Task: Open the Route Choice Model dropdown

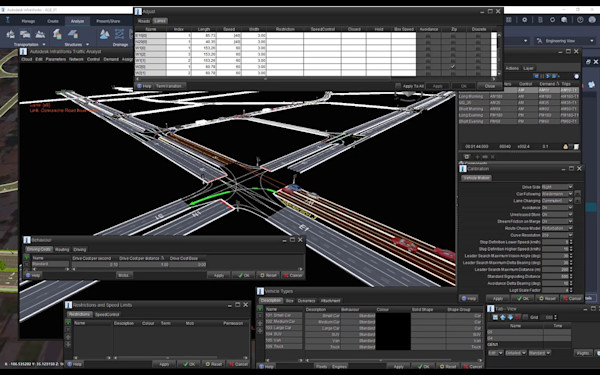Action: [x=557, y=228]
